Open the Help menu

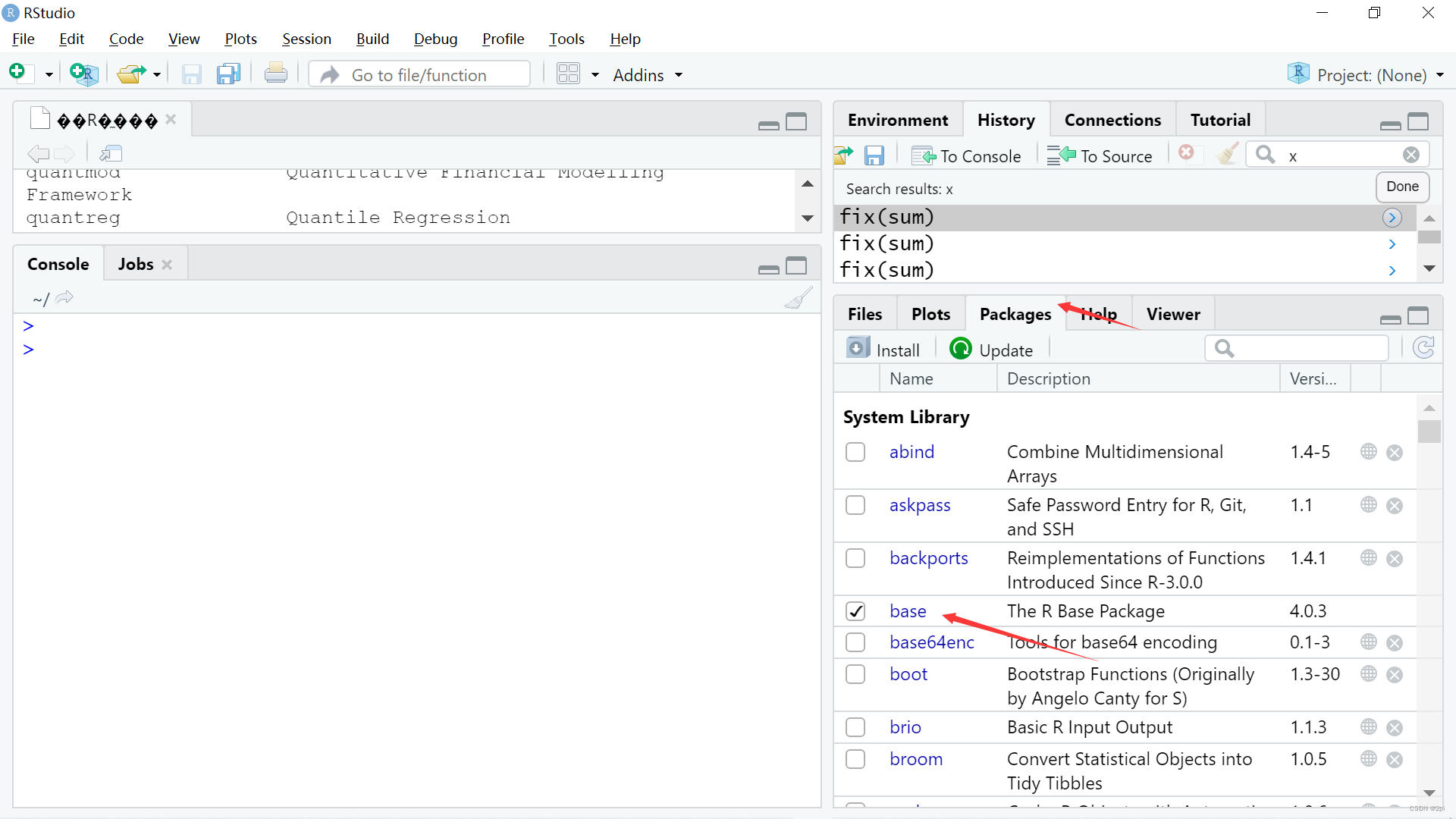(624, 38)
